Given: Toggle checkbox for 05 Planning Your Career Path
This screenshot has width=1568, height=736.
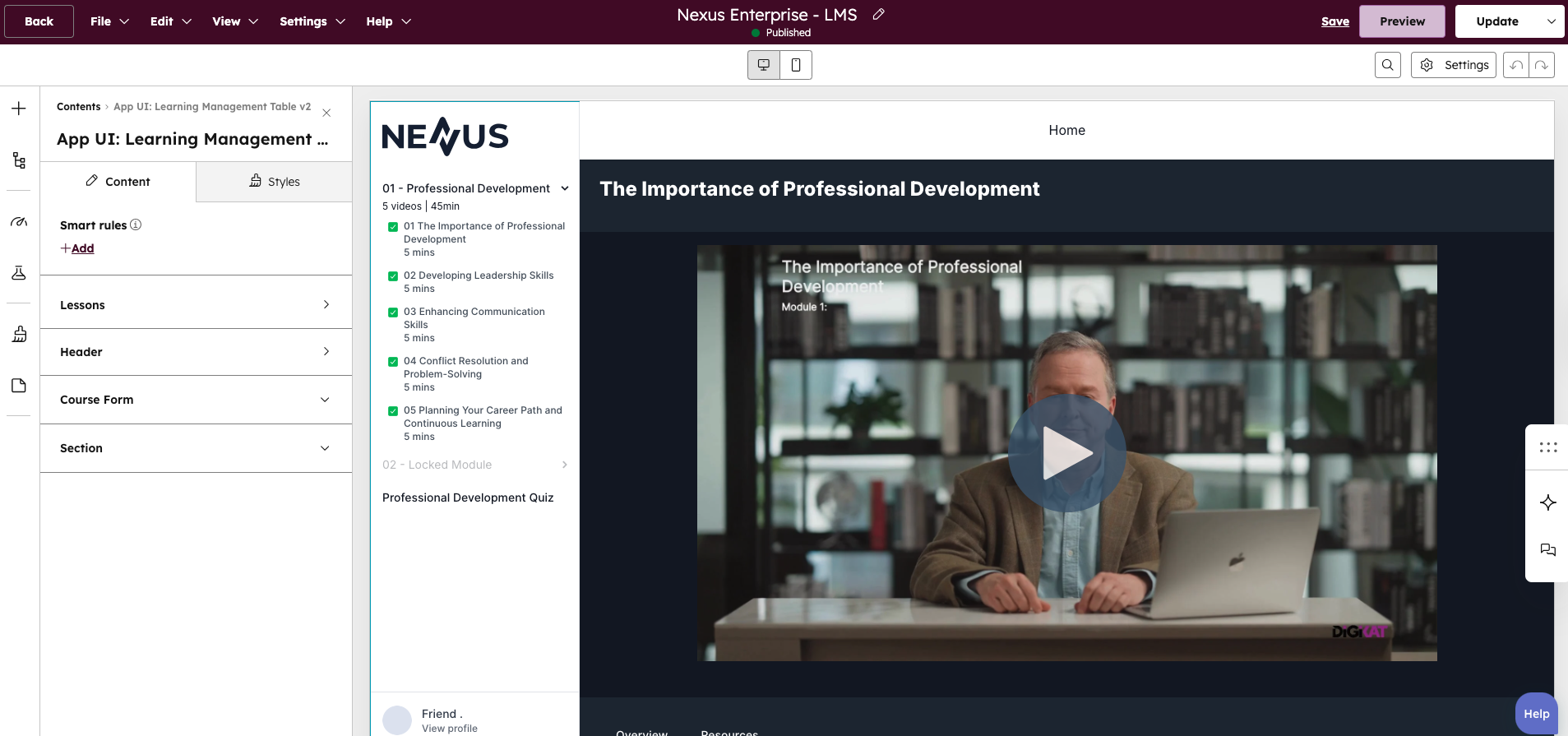Looking at the screenshot, I should 393,411.
